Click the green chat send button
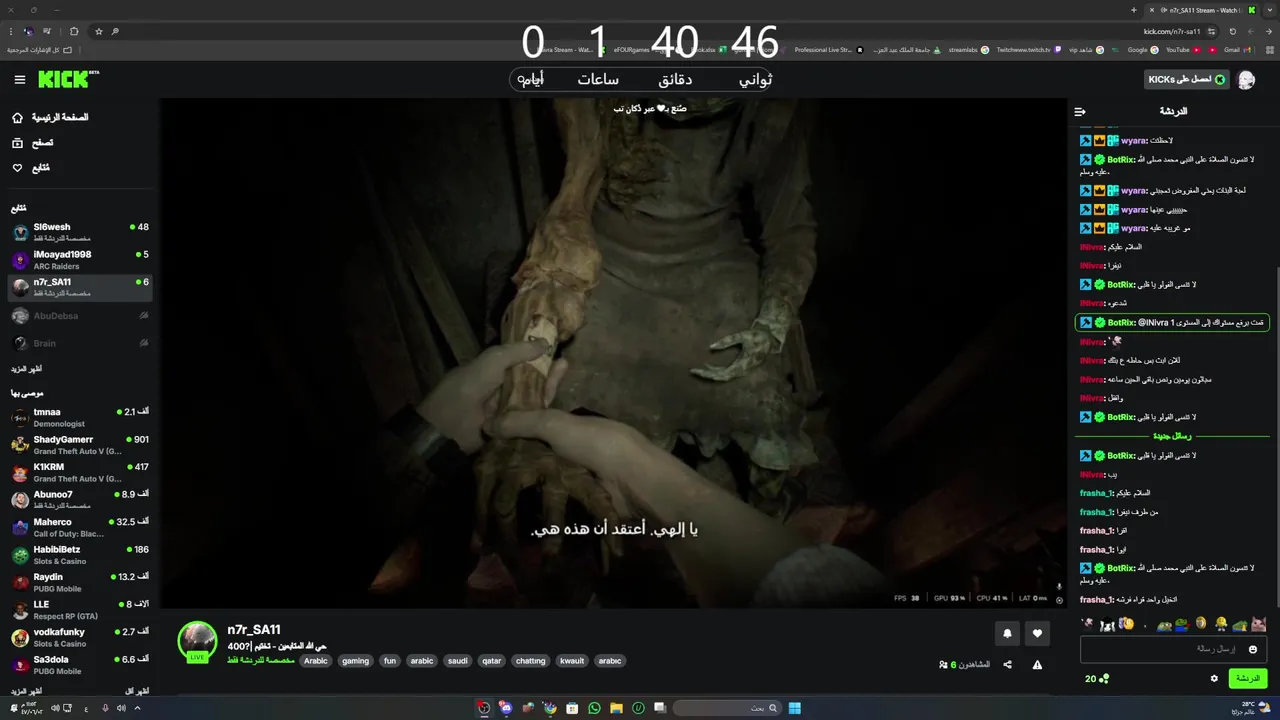The width and height of the screenshot is (1280, 720). [x=1247, y=679]
